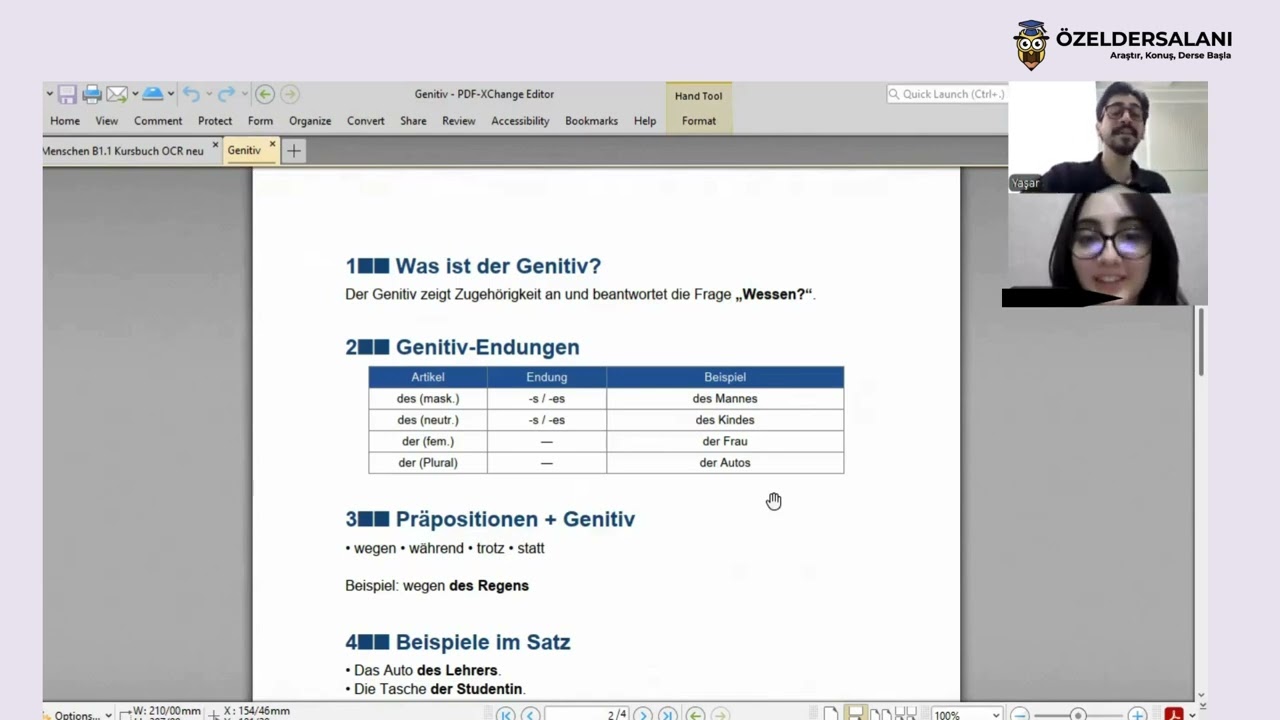The image size is (1280, 720).
Task: Open the Form ribbon tab
Action: [x=260, y=121]
